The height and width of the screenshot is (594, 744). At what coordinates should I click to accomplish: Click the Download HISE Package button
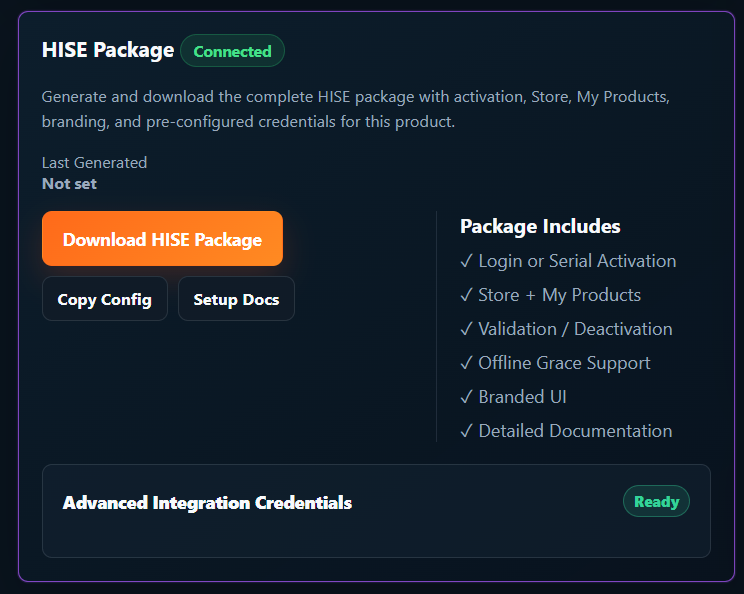tap(162, 239)
